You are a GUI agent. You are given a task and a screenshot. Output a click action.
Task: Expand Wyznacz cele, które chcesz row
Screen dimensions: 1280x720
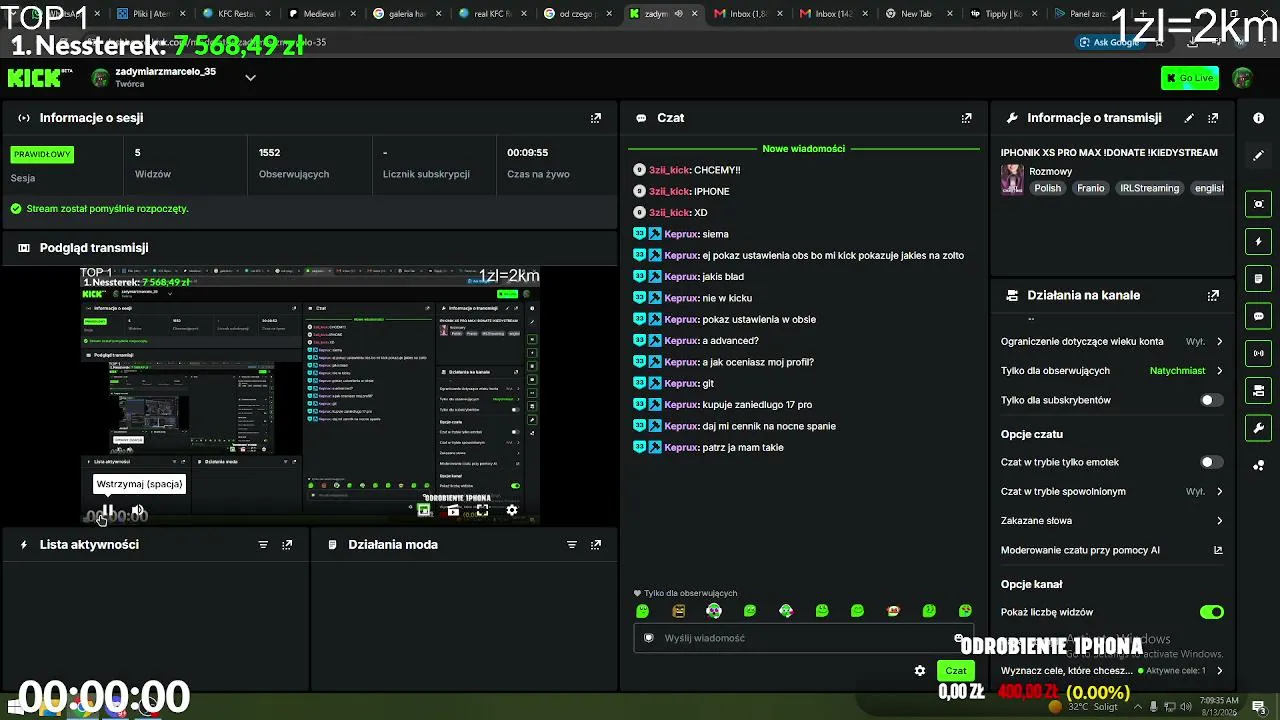pyautogui.click(x=1111, y=671)
